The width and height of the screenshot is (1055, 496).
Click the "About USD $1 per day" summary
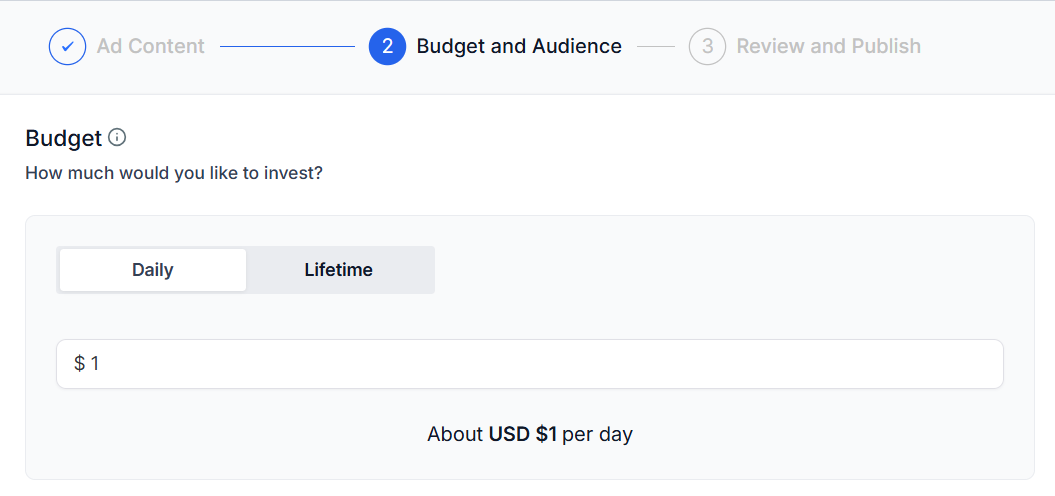[x=530, y=435]
